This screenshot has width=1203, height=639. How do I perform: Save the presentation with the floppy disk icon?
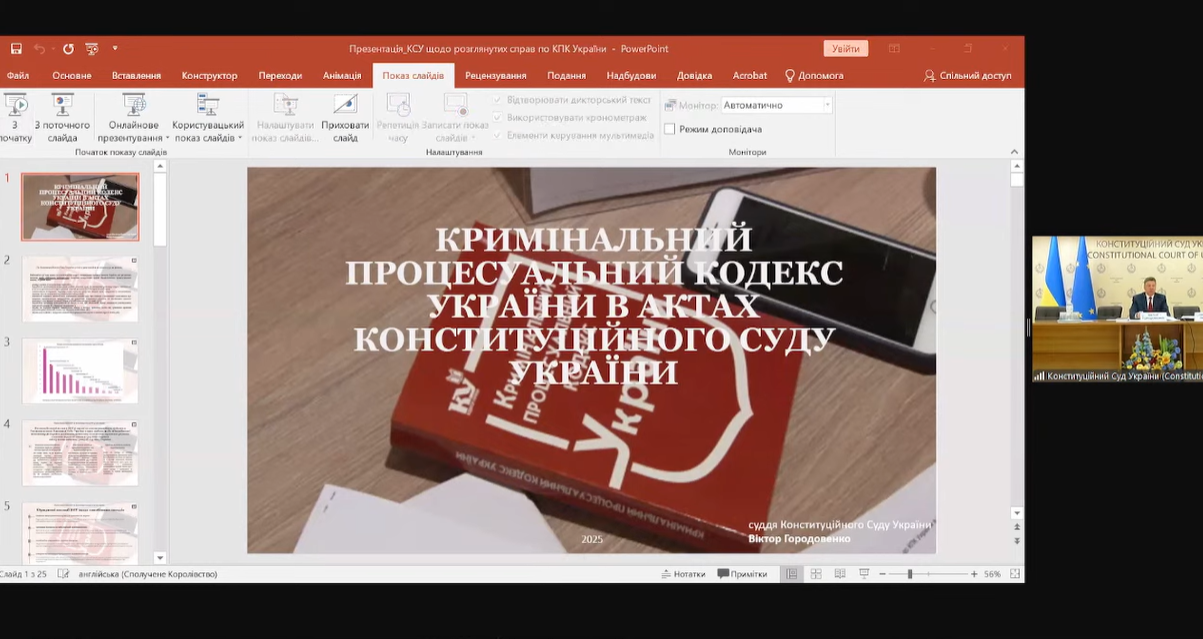tap(16, 48)
